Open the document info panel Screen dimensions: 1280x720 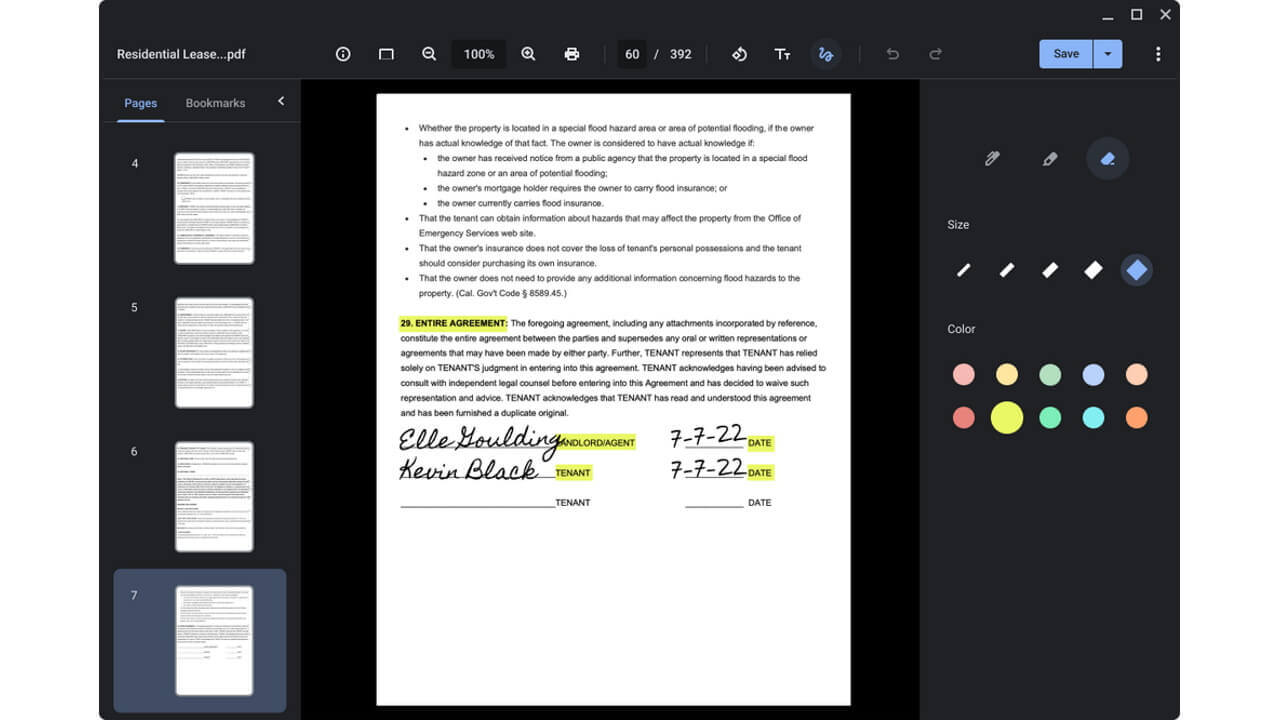click(342, 54)
